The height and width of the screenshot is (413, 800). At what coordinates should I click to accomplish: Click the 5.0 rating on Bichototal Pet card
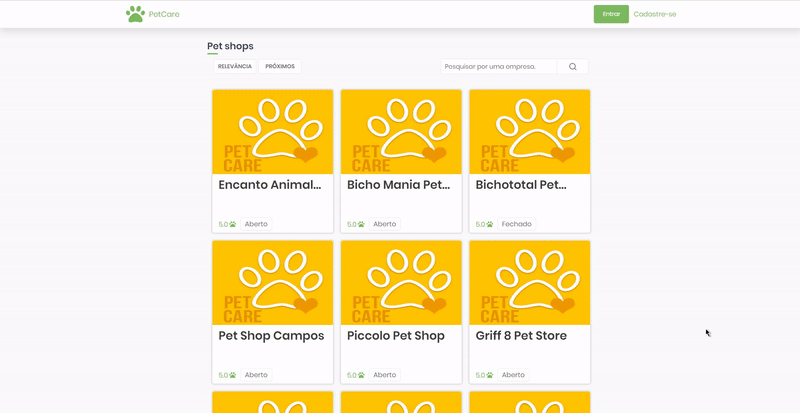[x=481, y=224]
